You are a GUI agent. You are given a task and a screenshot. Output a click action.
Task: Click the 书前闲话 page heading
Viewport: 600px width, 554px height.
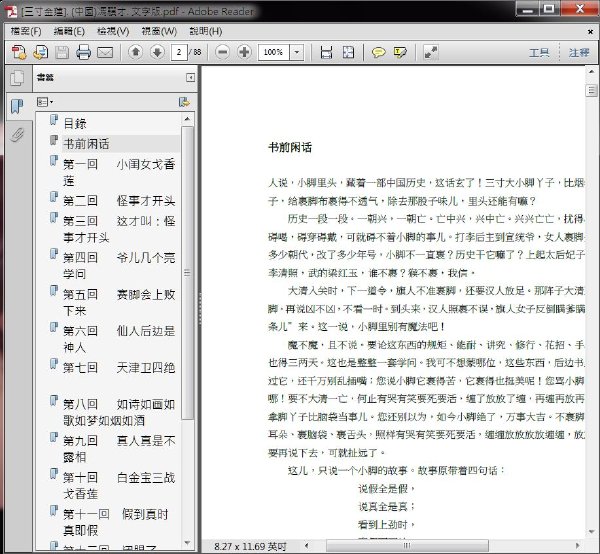point(290,147)
